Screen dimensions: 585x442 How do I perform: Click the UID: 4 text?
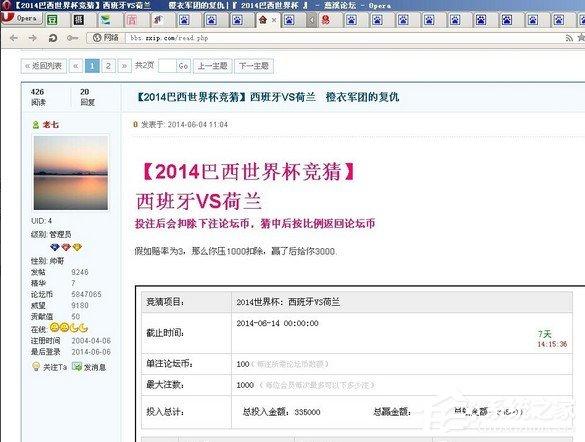click(41, 221)
